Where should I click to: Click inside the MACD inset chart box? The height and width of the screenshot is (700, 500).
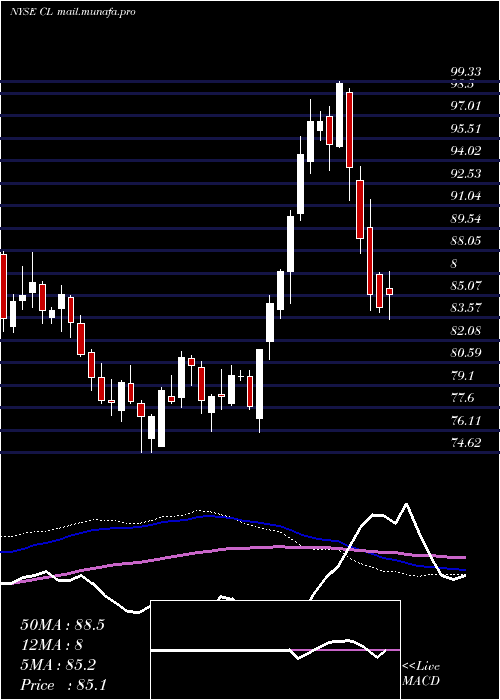(275, 650)
